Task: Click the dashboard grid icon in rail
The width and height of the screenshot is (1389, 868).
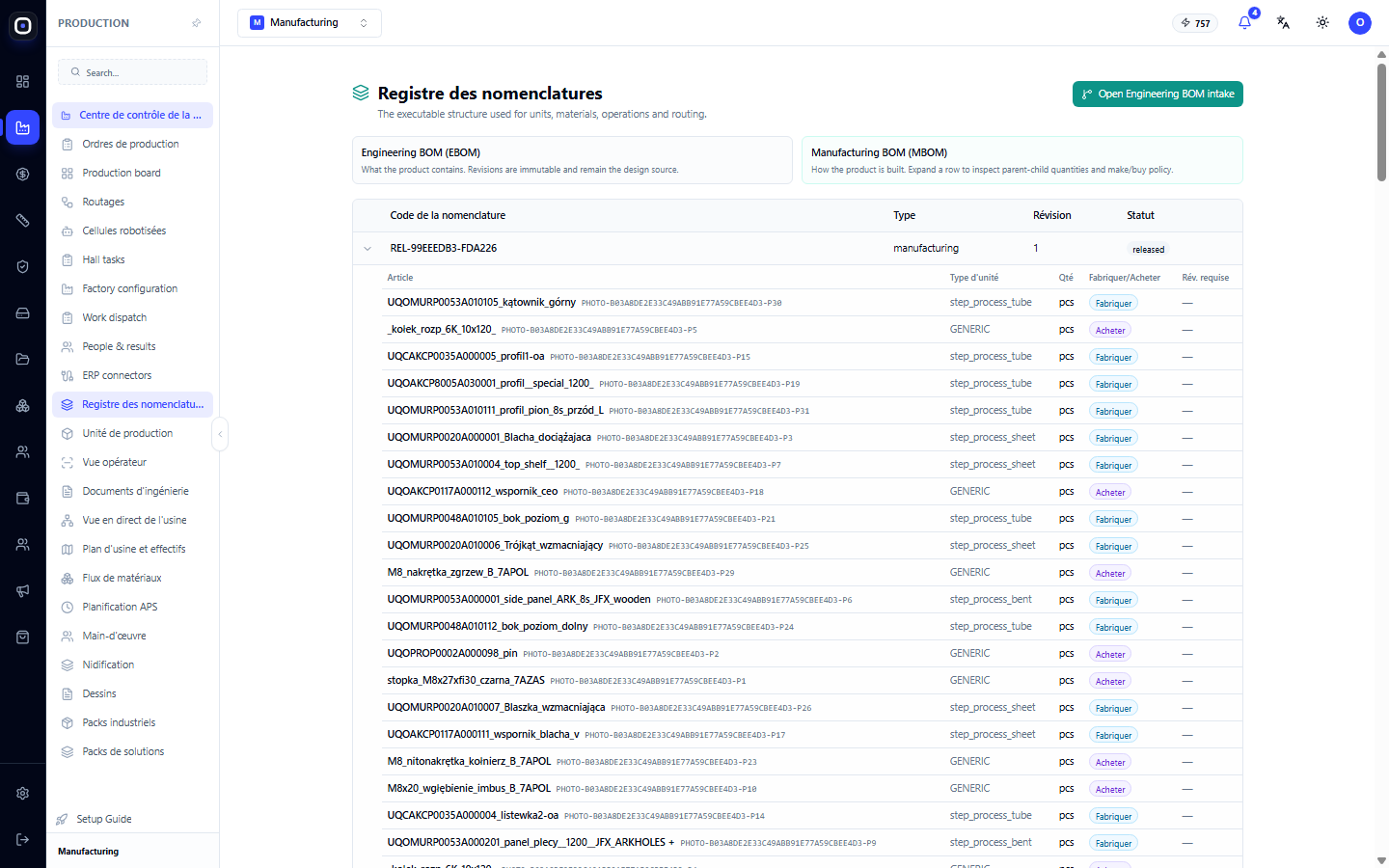Action: (23, 81)
